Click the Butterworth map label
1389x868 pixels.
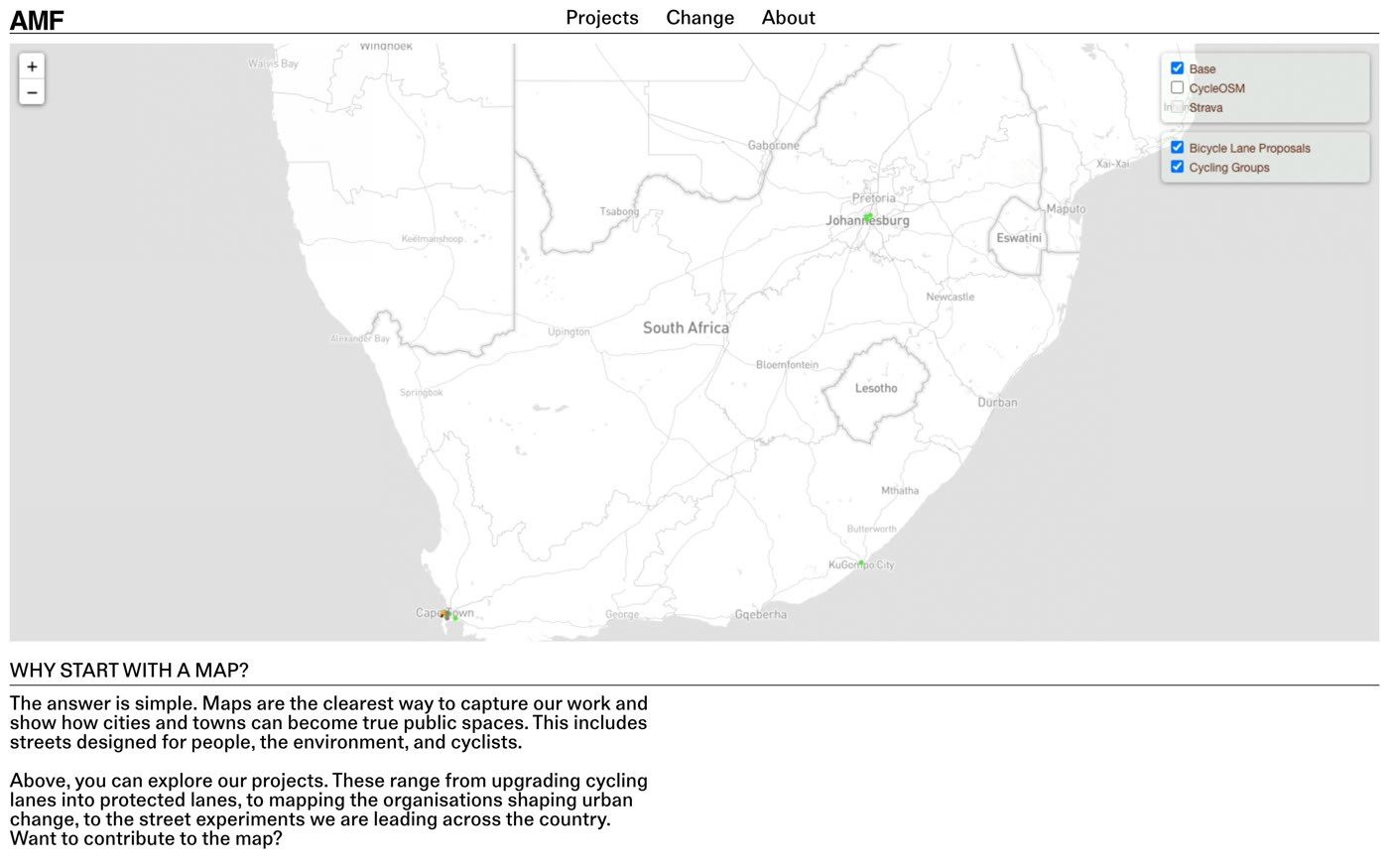pos(871,530)
